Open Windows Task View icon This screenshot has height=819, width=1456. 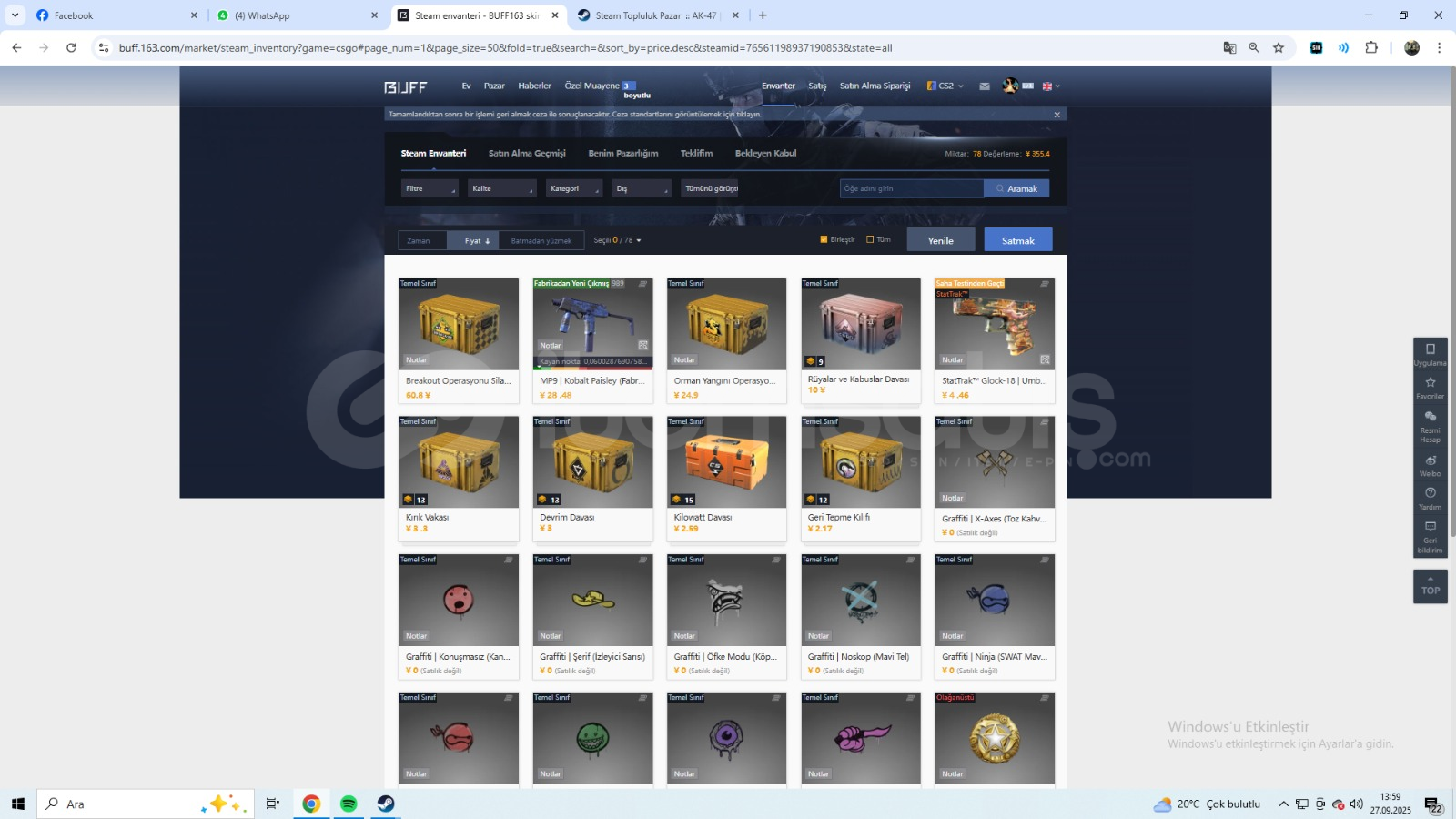click(272, 804)
